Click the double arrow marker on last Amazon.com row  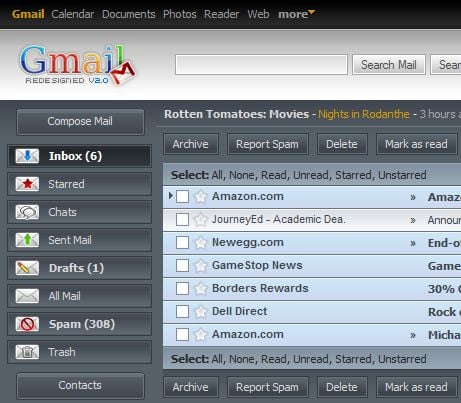(x=413, y=335)
